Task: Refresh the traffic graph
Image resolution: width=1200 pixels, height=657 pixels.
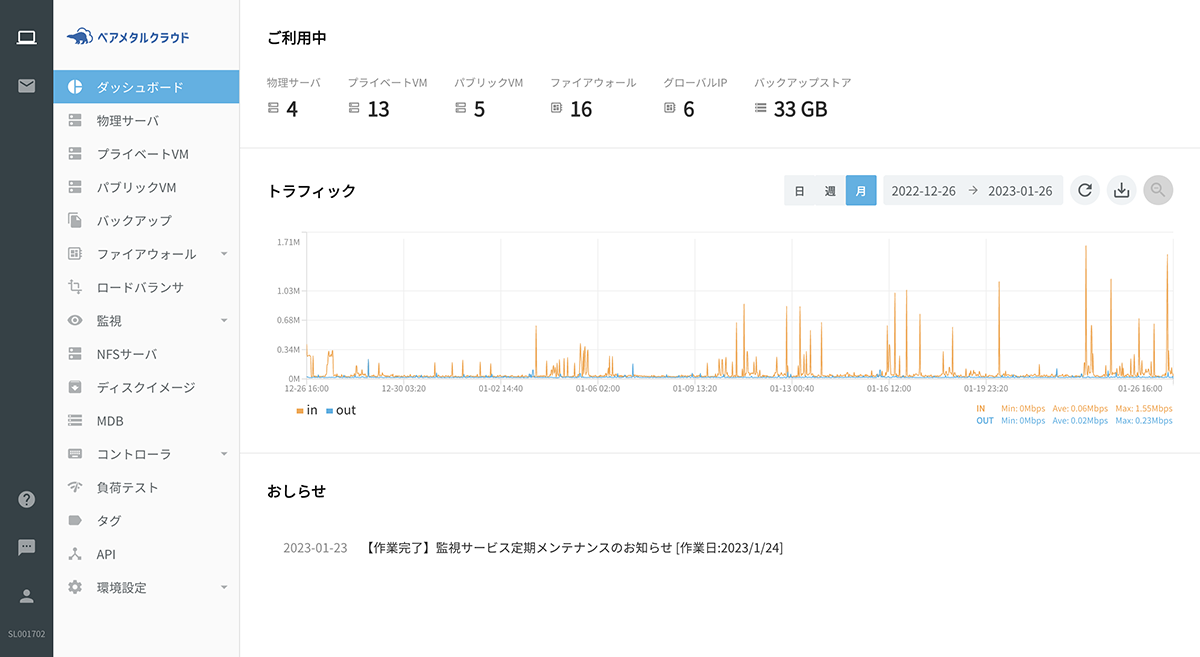Action: [x=1084, y=190]
